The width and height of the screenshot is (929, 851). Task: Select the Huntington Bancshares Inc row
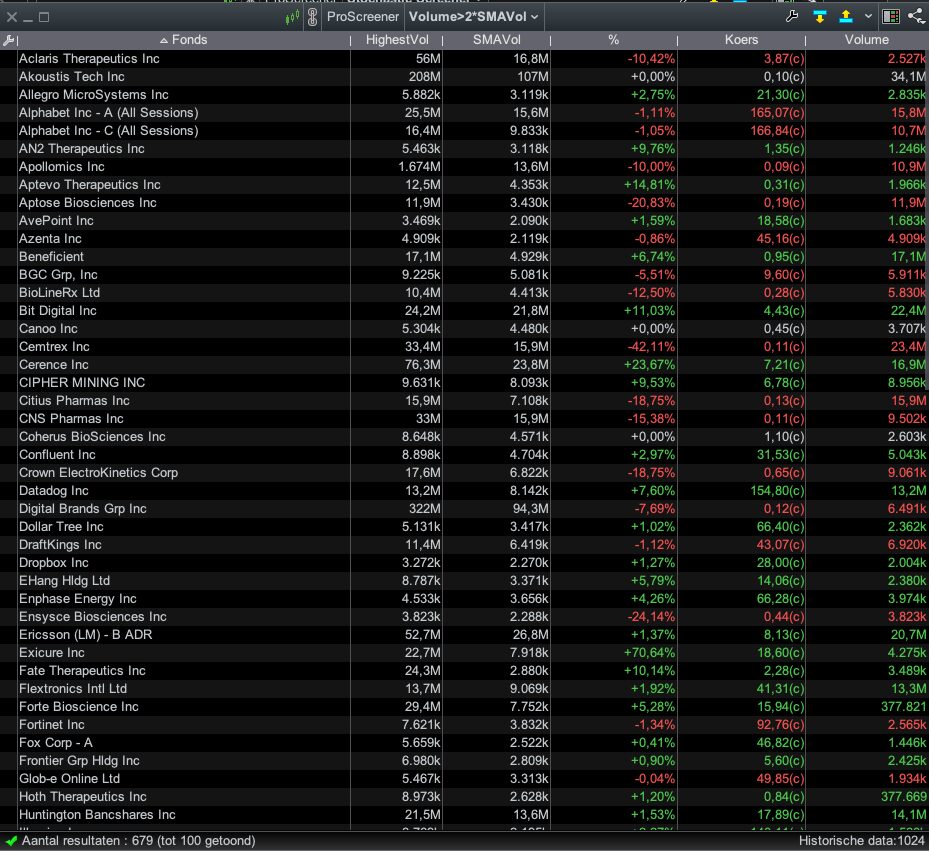tap(464, 815)
